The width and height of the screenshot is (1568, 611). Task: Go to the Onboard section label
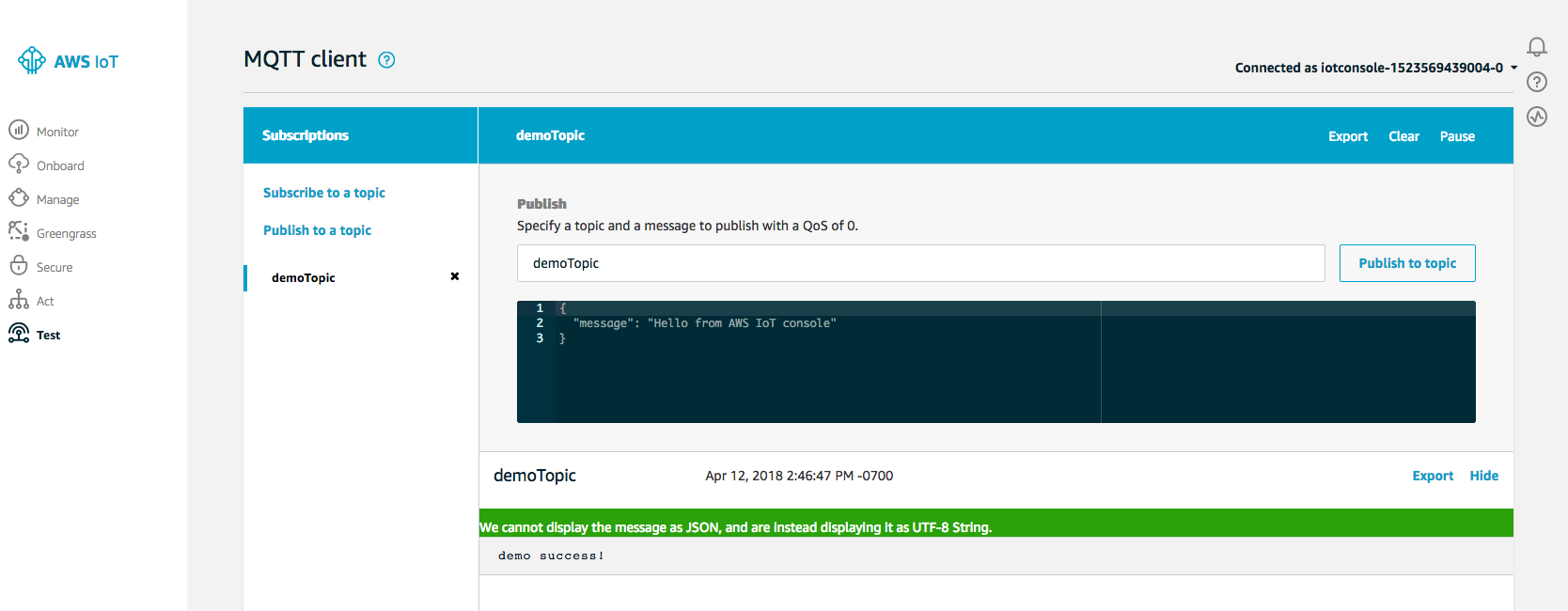coord(60,165)
